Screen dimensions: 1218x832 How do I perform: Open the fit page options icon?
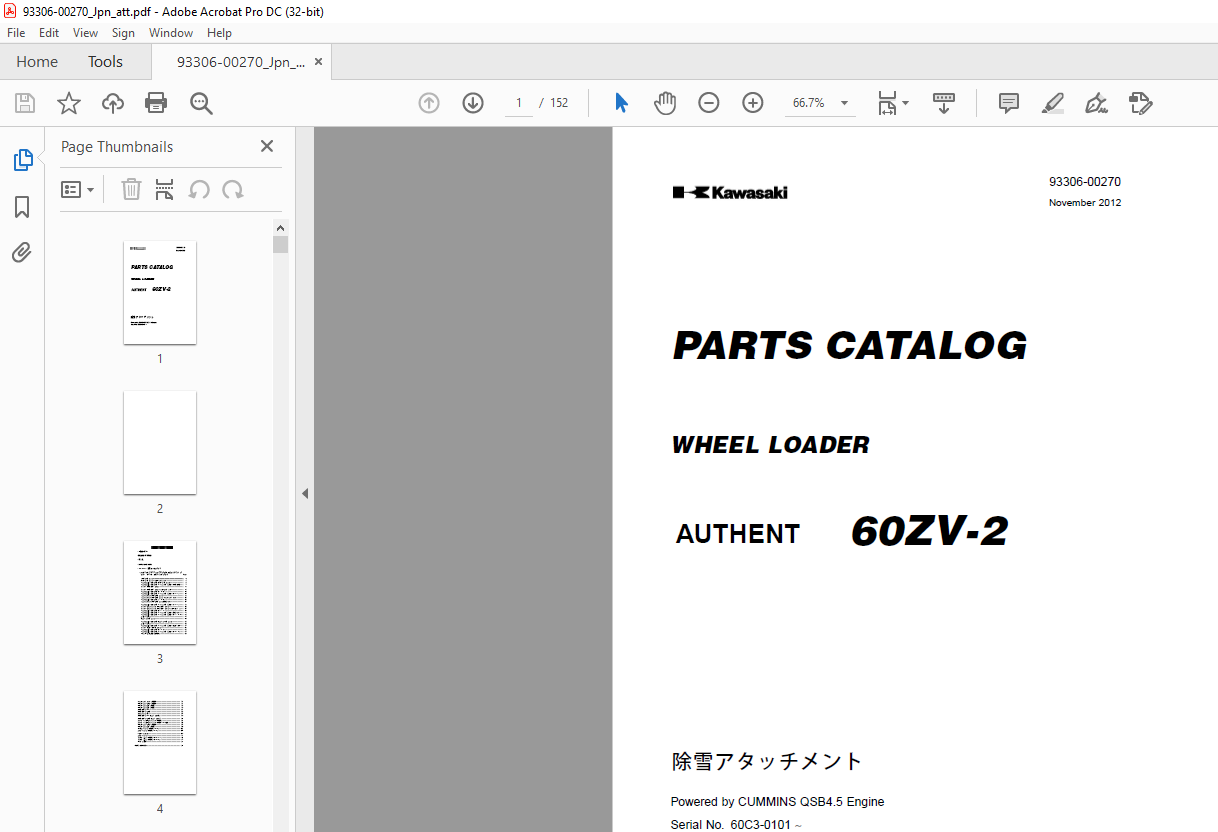point(887,103)
